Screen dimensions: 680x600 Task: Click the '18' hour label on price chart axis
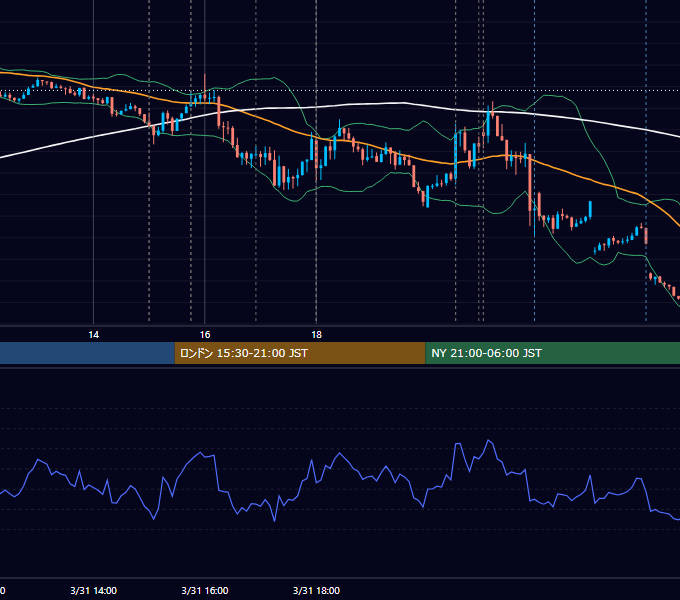(317, 335)
